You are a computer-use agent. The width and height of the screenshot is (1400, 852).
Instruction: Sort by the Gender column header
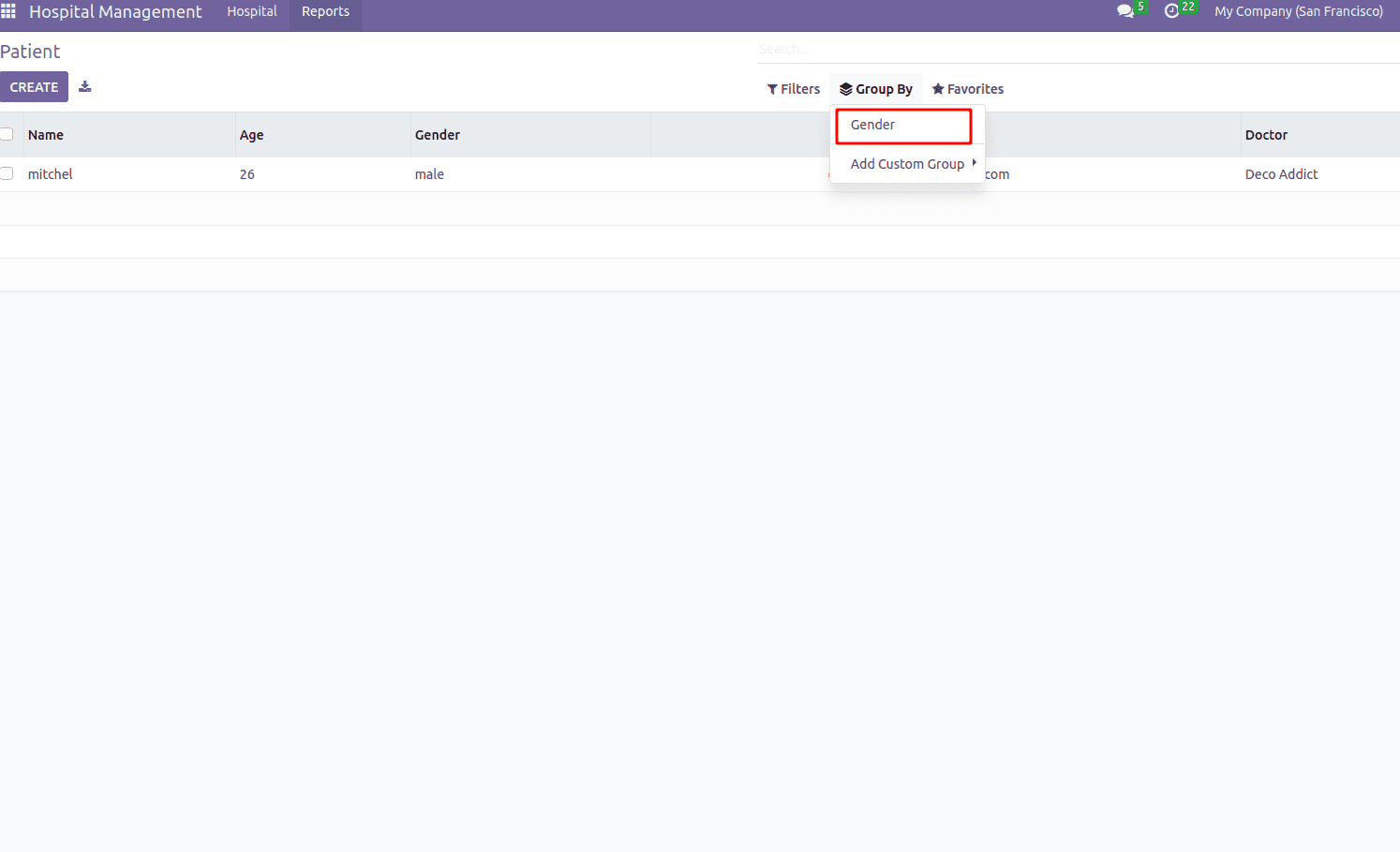point(531,135)
